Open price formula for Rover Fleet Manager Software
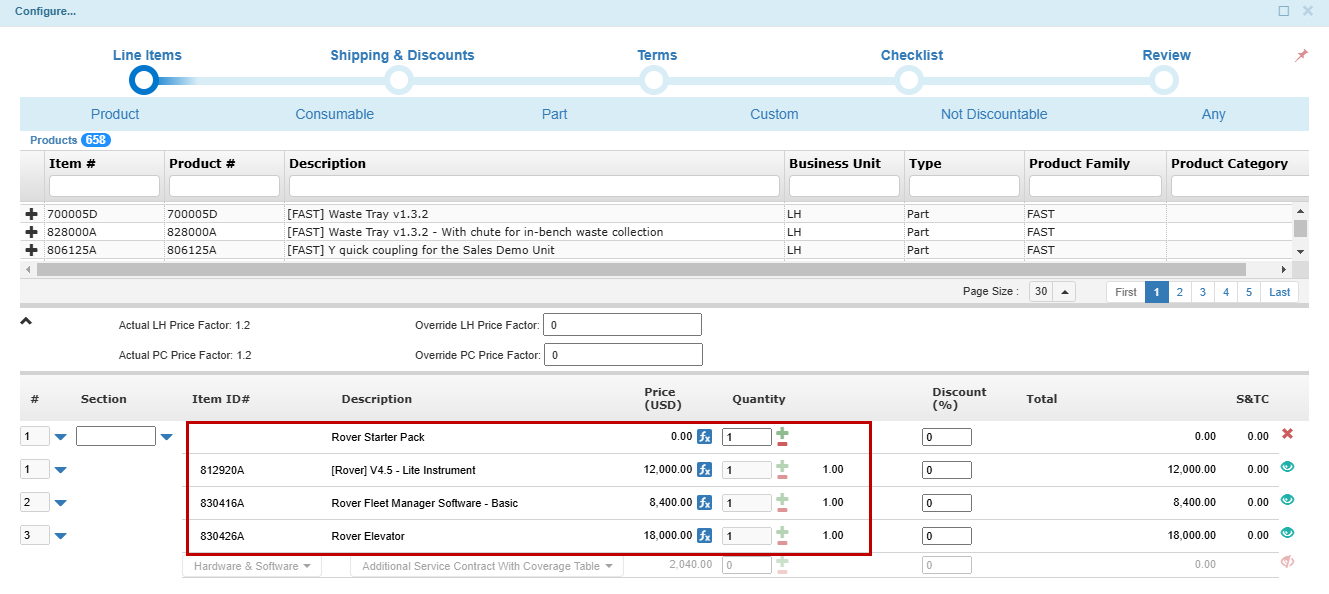This screenshot has width=1329, height=594. [704, 503]
